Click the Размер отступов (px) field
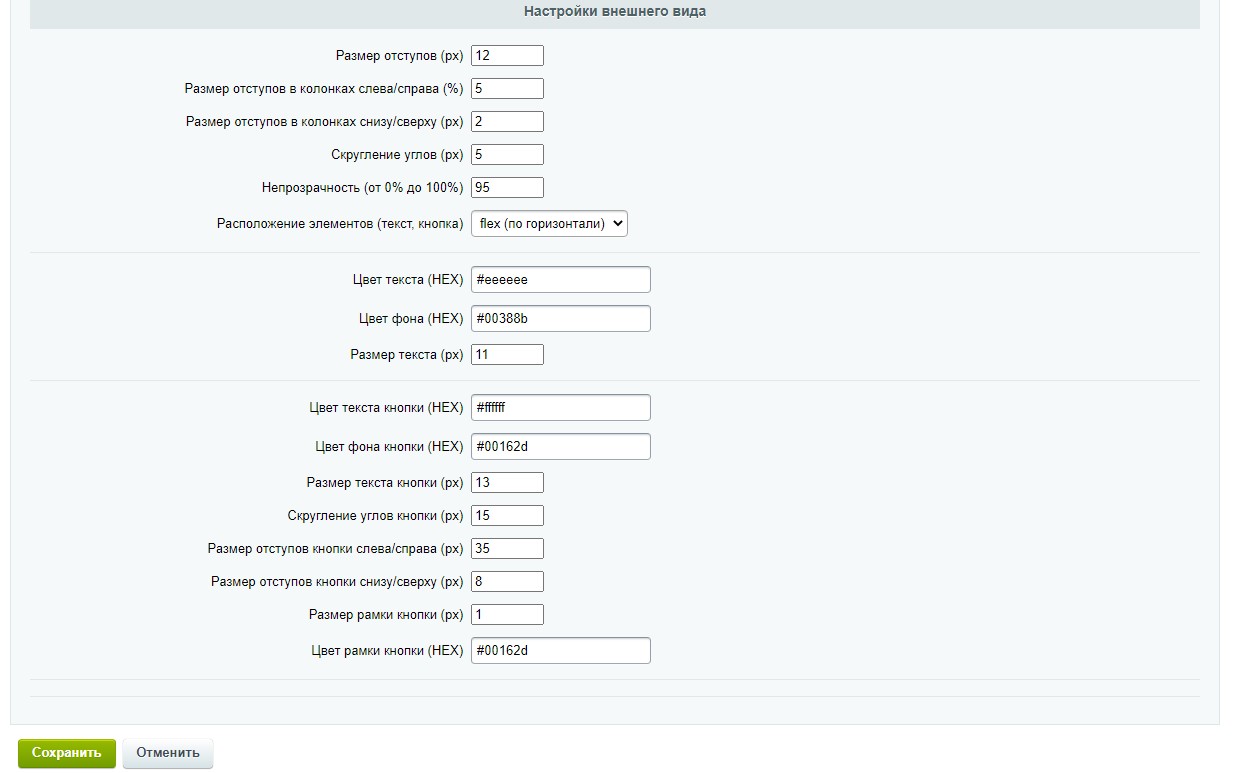 (x=507, y=56)
